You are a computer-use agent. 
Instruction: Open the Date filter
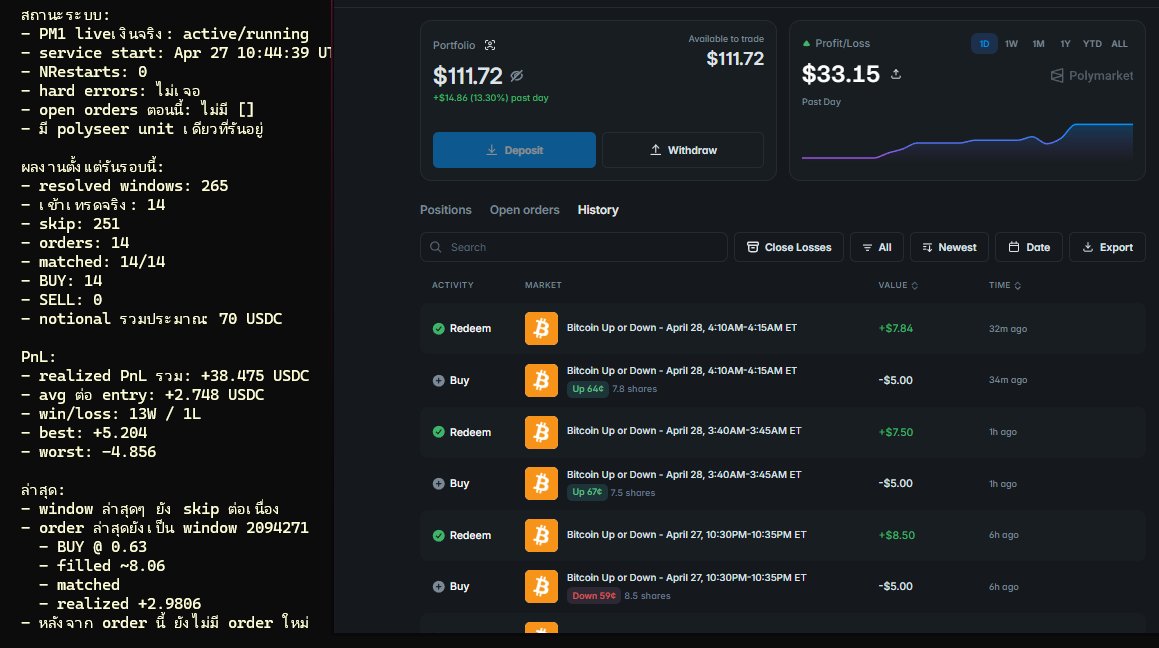click(x=1029, y=247)
